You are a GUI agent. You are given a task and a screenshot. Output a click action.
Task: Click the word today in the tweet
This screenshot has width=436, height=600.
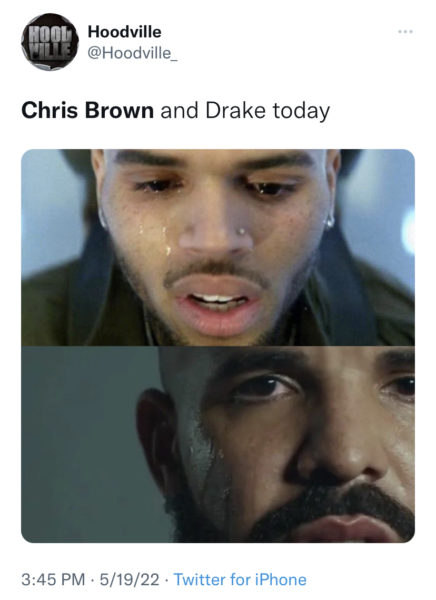301,111
